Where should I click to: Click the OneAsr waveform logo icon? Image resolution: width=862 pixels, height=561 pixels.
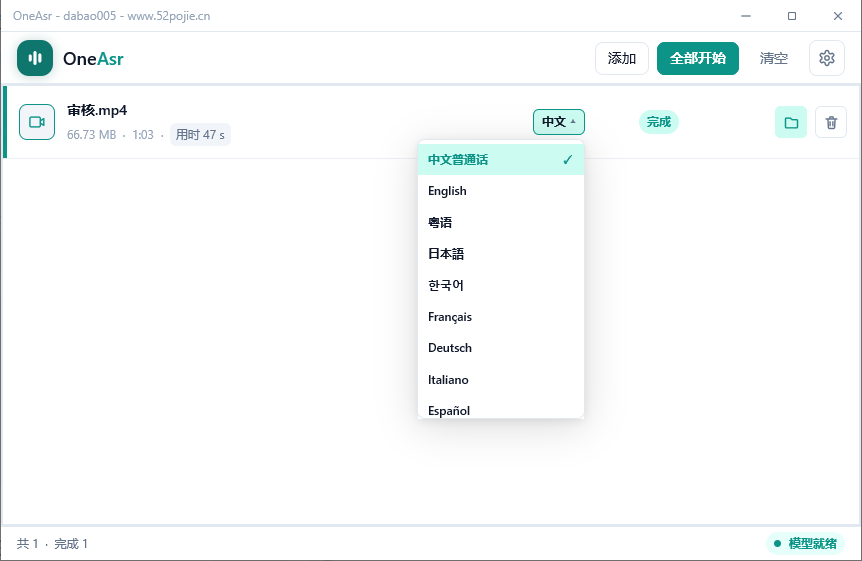pyautogui.click(x=35, y=58)
